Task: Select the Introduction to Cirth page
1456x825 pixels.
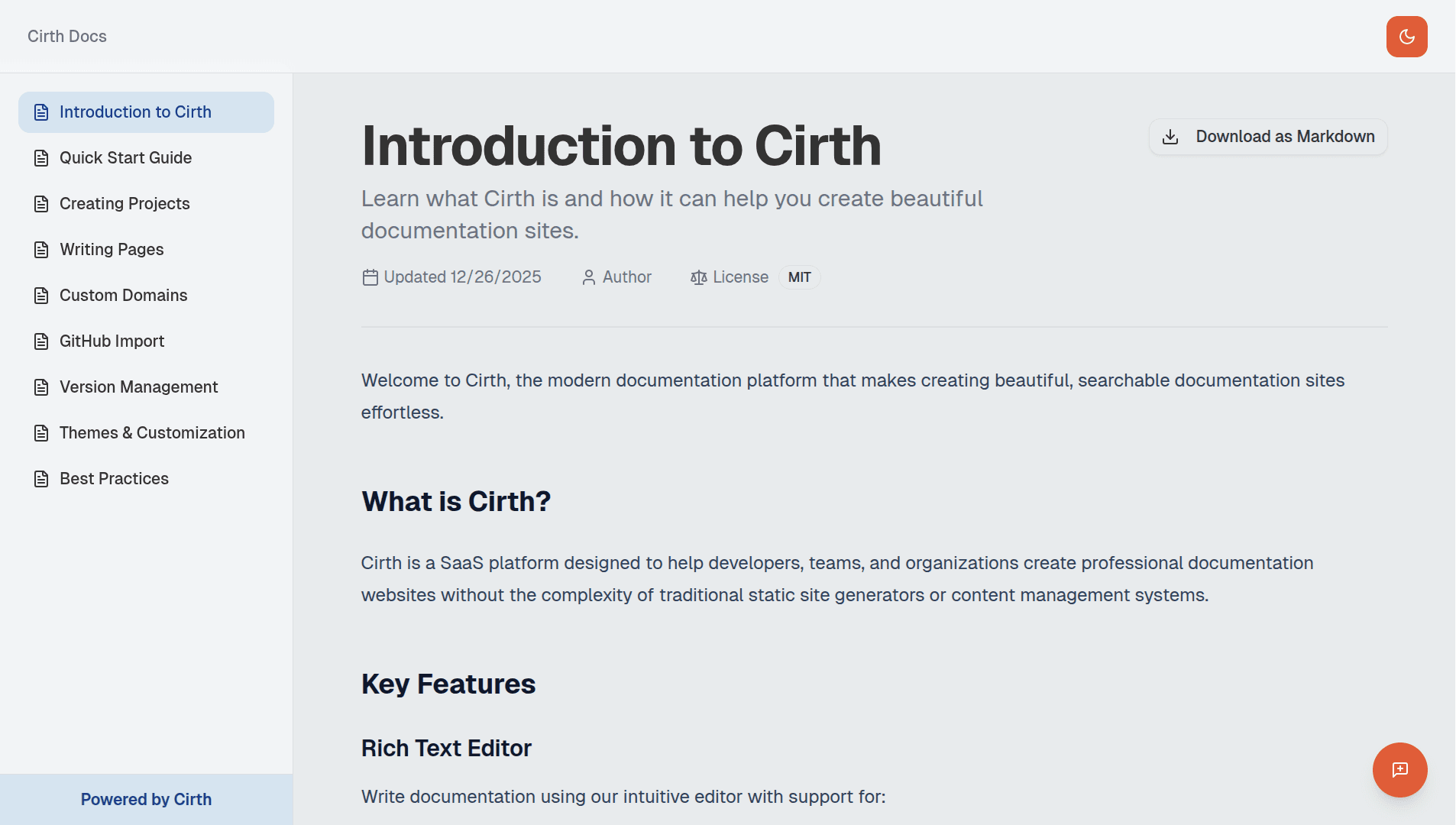Action: coord(136,112)
